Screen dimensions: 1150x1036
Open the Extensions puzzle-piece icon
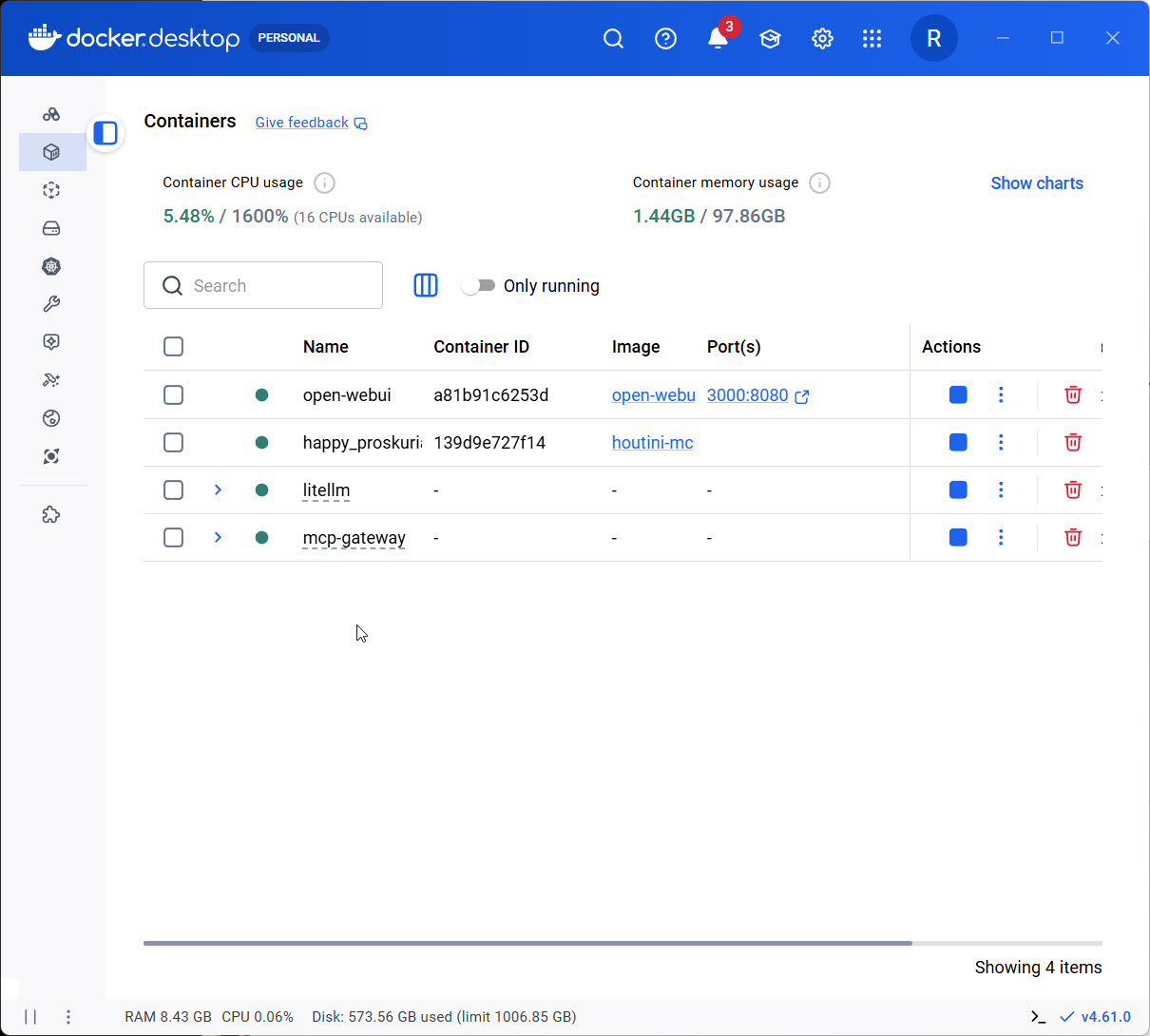(51, 514)
